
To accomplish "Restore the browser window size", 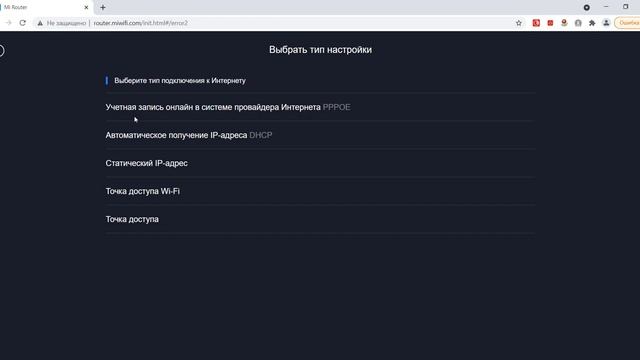I will (x=626, y=7).
